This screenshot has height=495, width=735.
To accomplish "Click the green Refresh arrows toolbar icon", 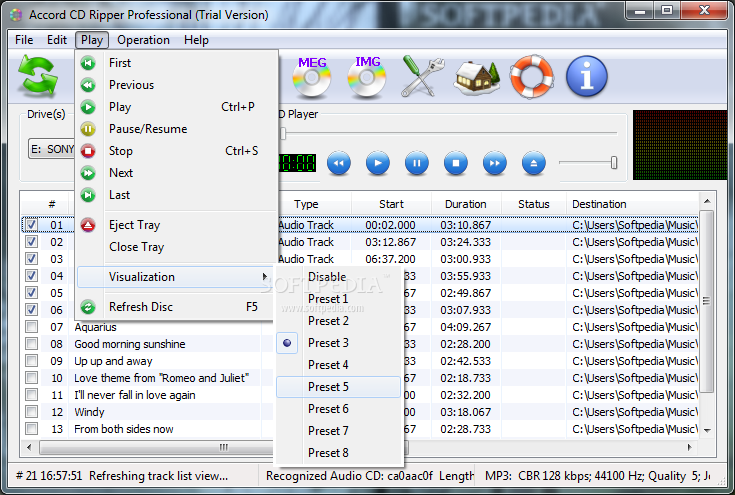I will [38, 77].
